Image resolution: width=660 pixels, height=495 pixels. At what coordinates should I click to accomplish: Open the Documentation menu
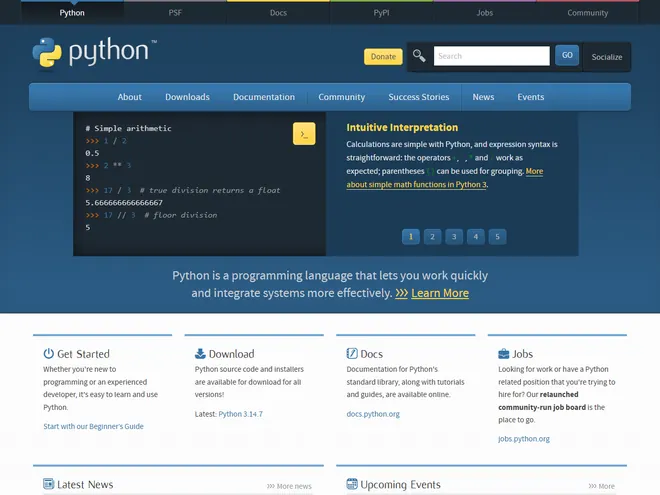264,97
